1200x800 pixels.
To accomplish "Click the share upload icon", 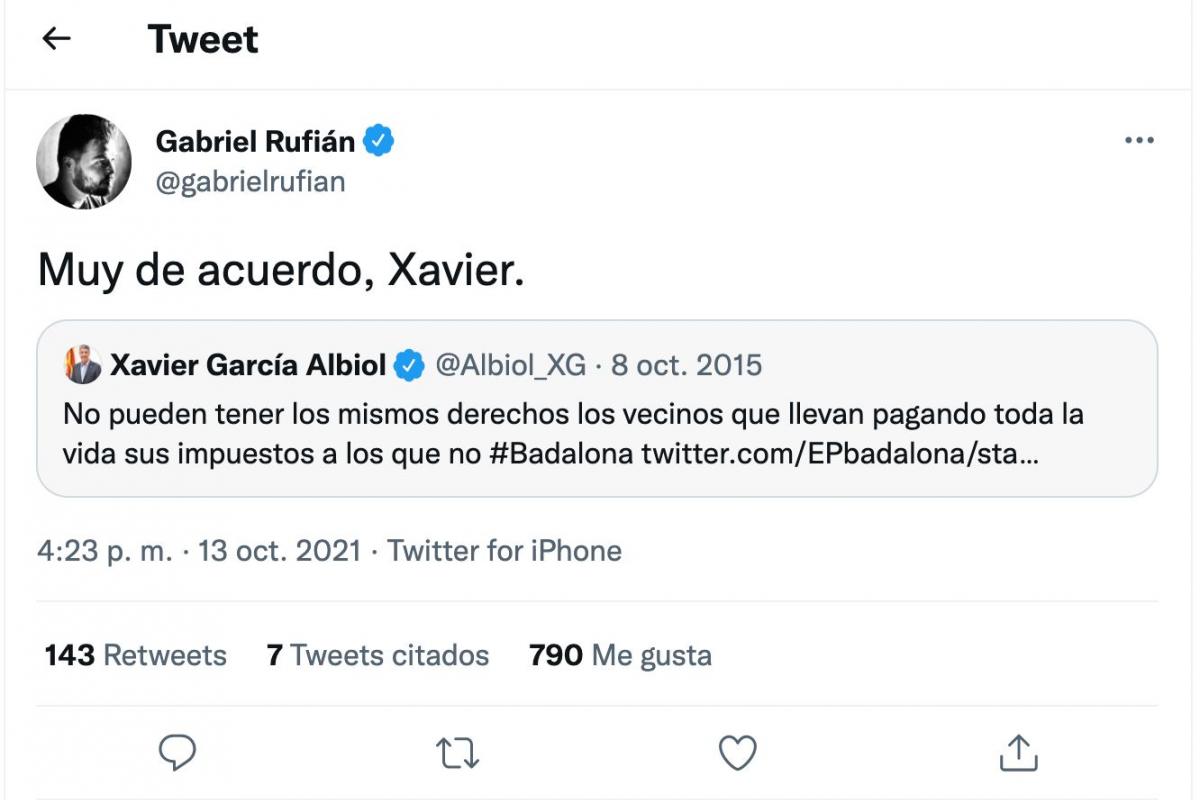I will tap(1018, 752).
